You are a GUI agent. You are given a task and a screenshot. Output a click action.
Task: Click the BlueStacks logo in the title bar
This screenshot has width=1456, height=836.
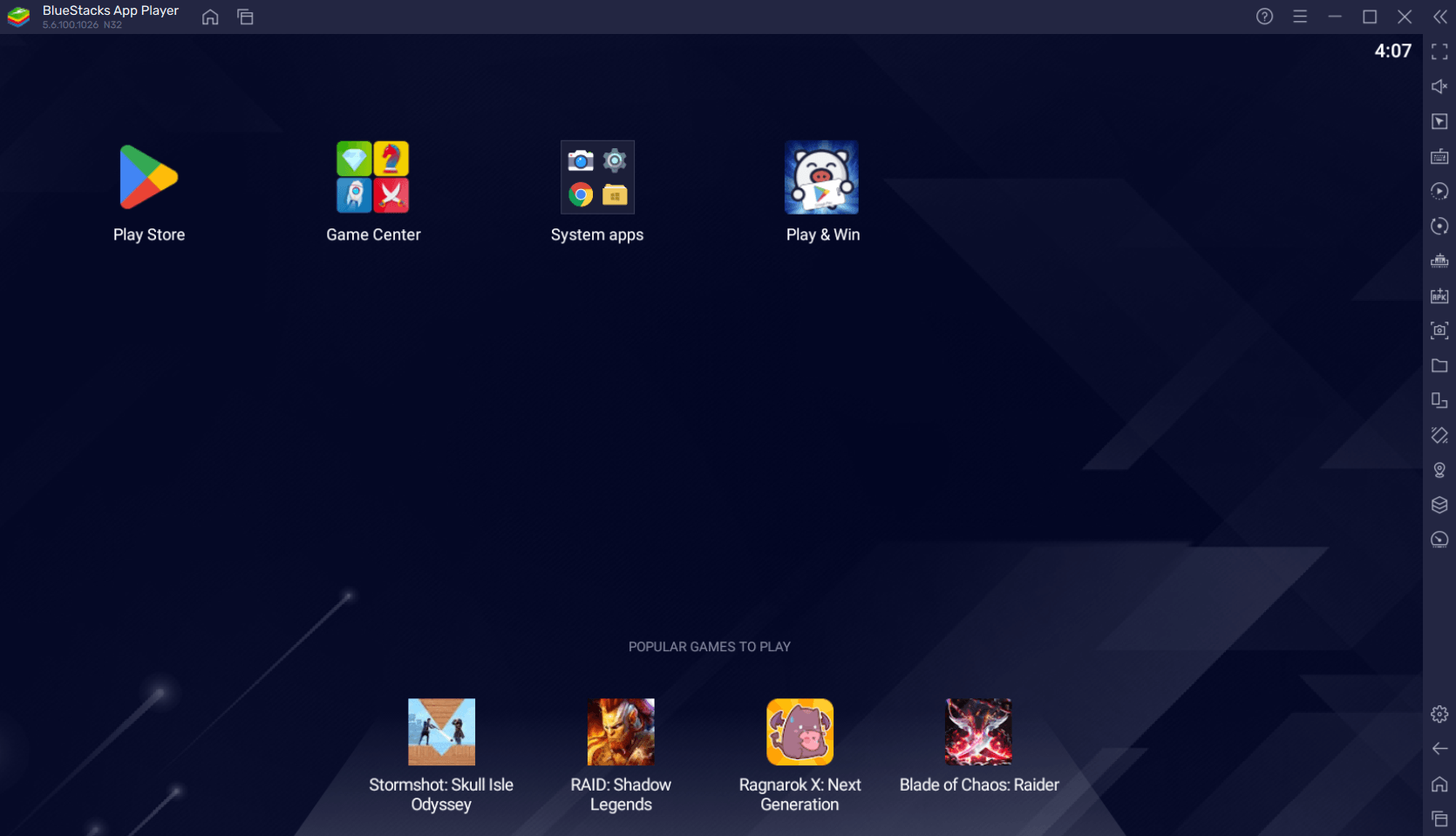coord(19,17)
